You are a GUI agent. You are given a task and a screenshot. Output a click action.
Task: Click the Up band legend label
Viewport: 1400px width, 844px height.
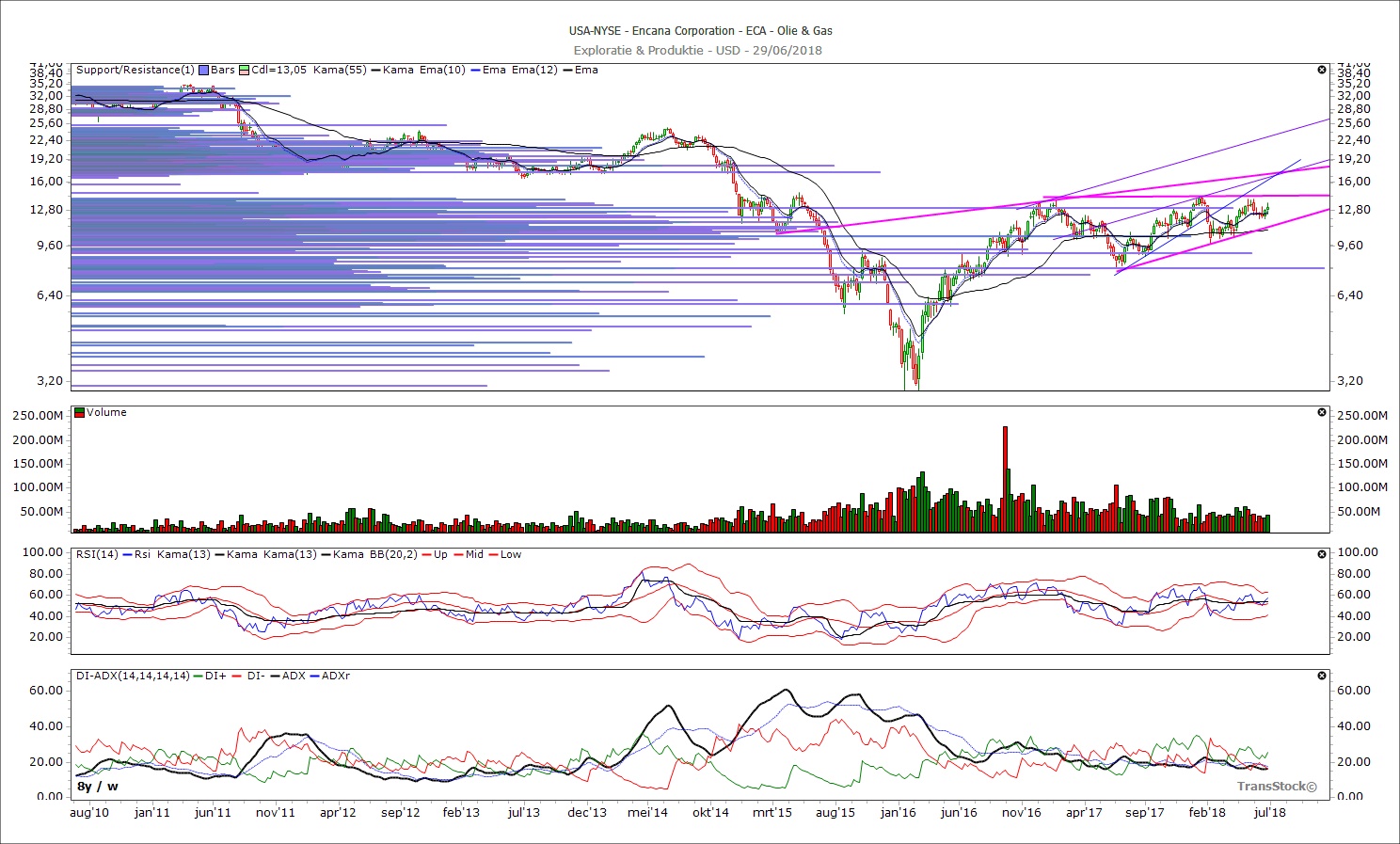point(440,554)
